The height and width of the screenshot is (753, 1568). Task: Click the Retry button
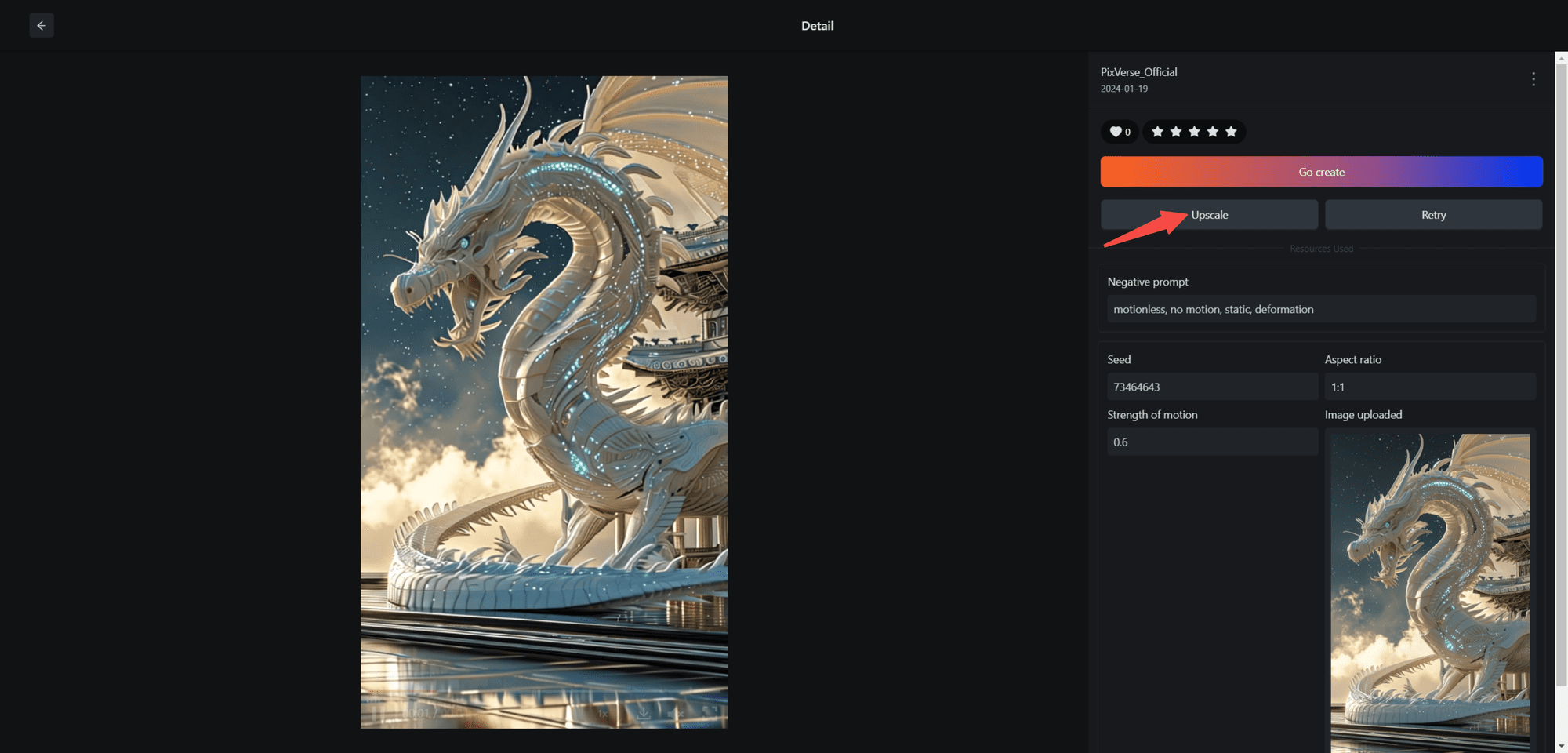[1433, 215]
